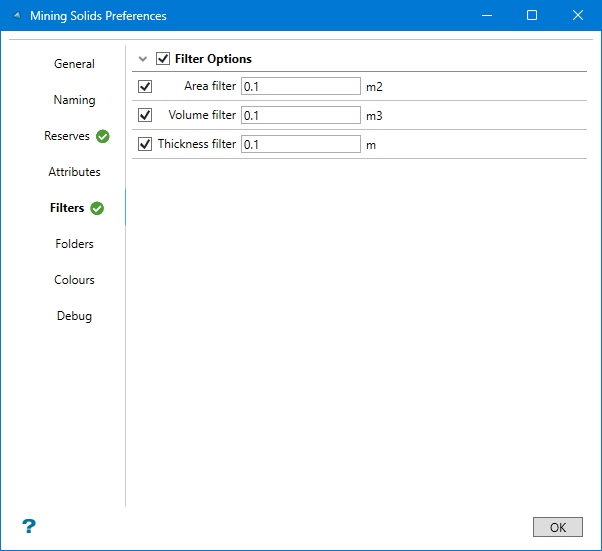Switch to the Naming tab

[x=74, y=100]
